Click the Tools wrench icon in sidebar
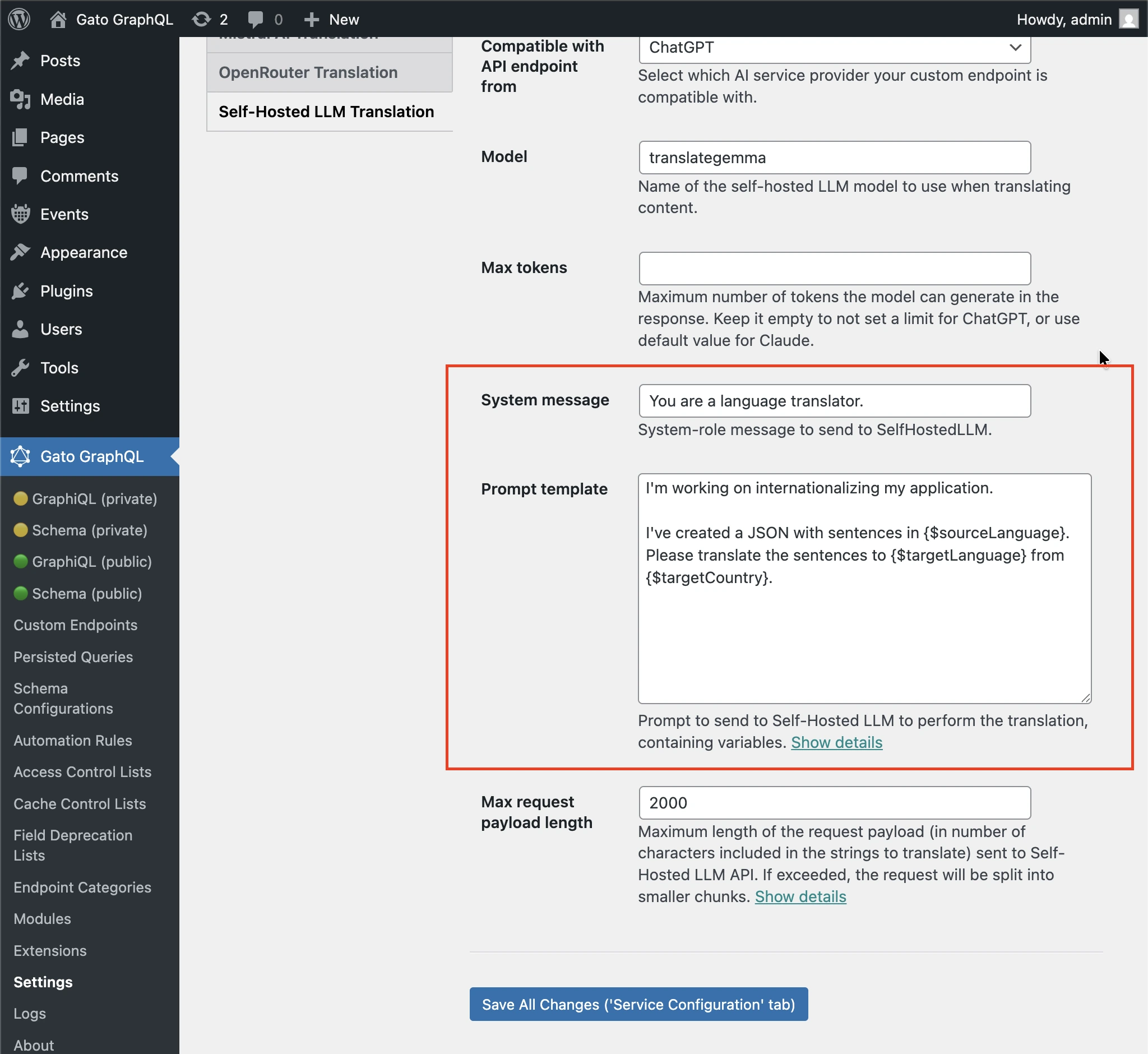The height and width of the screenshot is (1054, 1148). pos(21,367)
